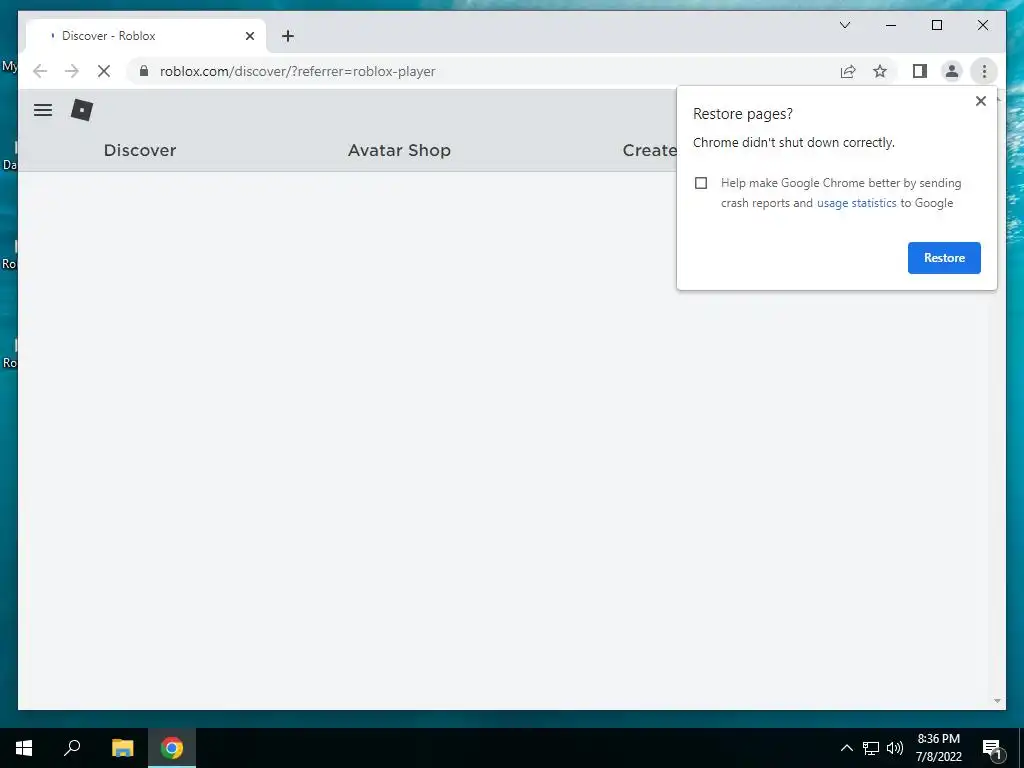The image size is (1024, 768).
Task: Click the browser forward arrow
Action: (x=72, y=71)
